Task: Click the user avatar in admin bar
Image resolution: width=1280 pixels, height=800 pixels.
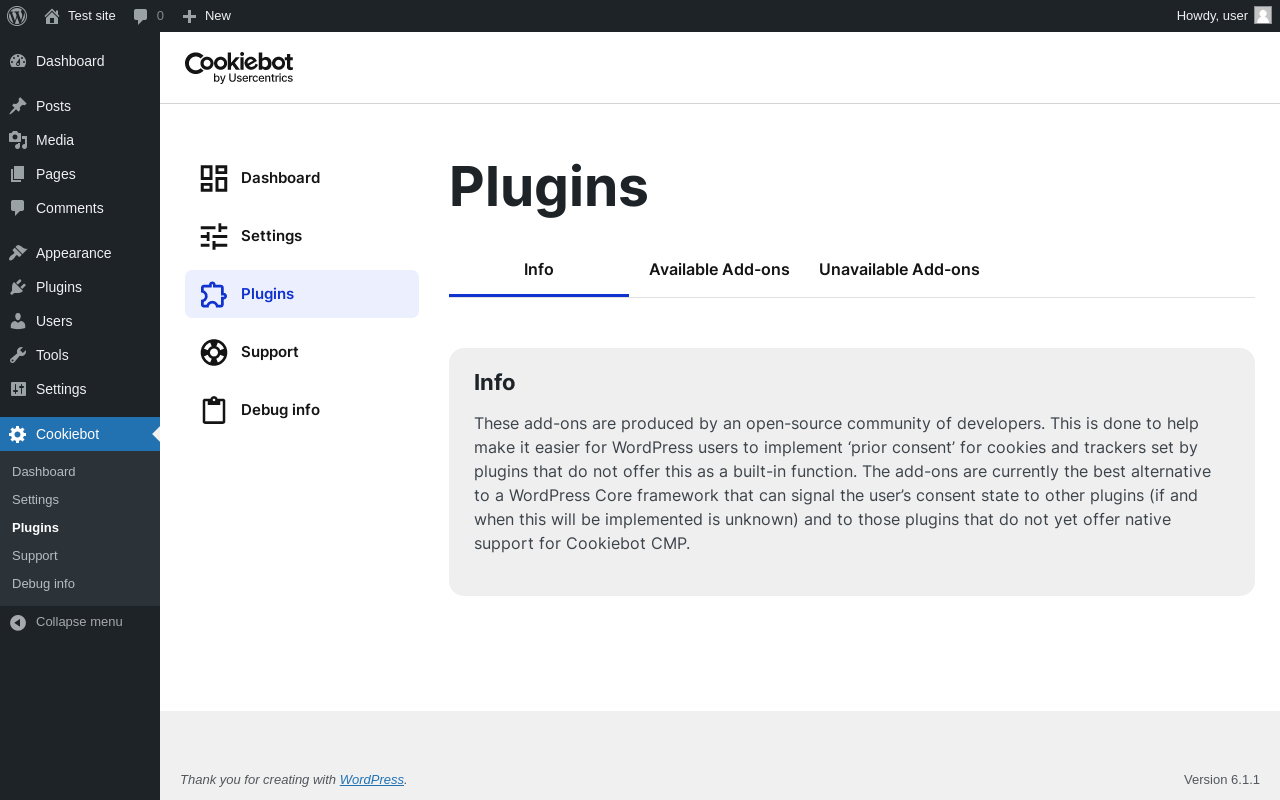Action: (1263, 15)
